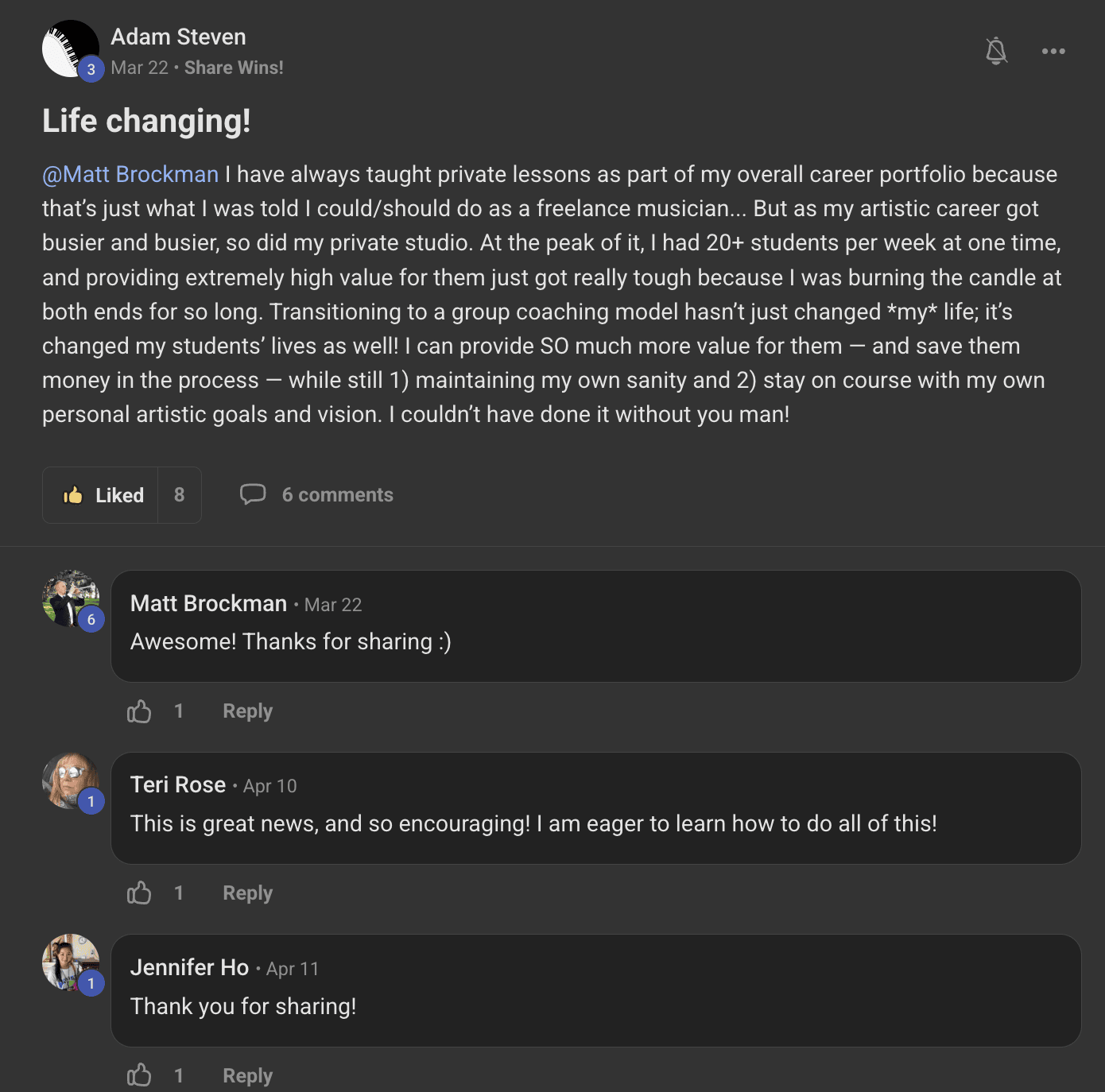Like Matt Brockman's comment

pyautogui.click(x=139, y=711)
